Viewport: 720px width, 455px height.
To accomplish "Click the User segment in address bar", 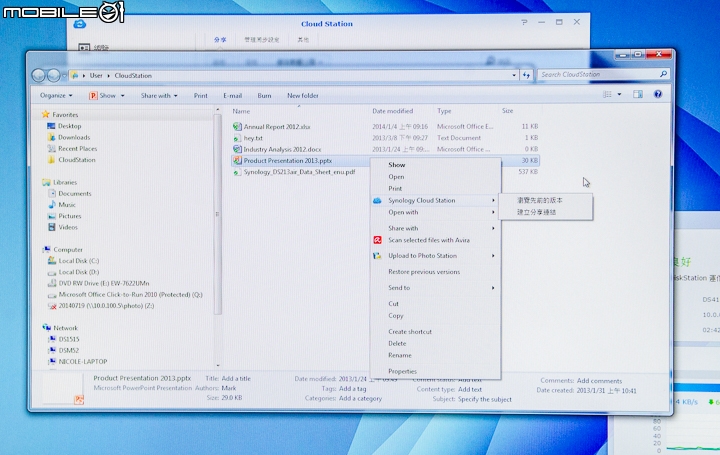I will coord(96,75).
